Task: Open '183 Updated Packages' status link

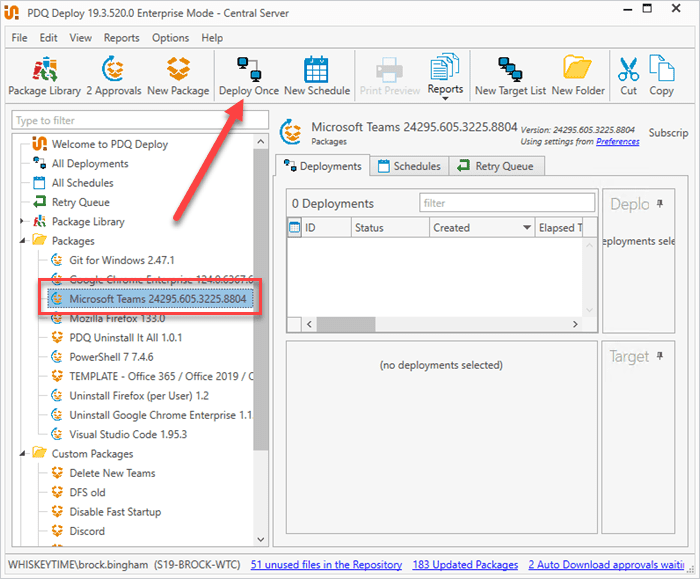Action: [x=465, y=565]
